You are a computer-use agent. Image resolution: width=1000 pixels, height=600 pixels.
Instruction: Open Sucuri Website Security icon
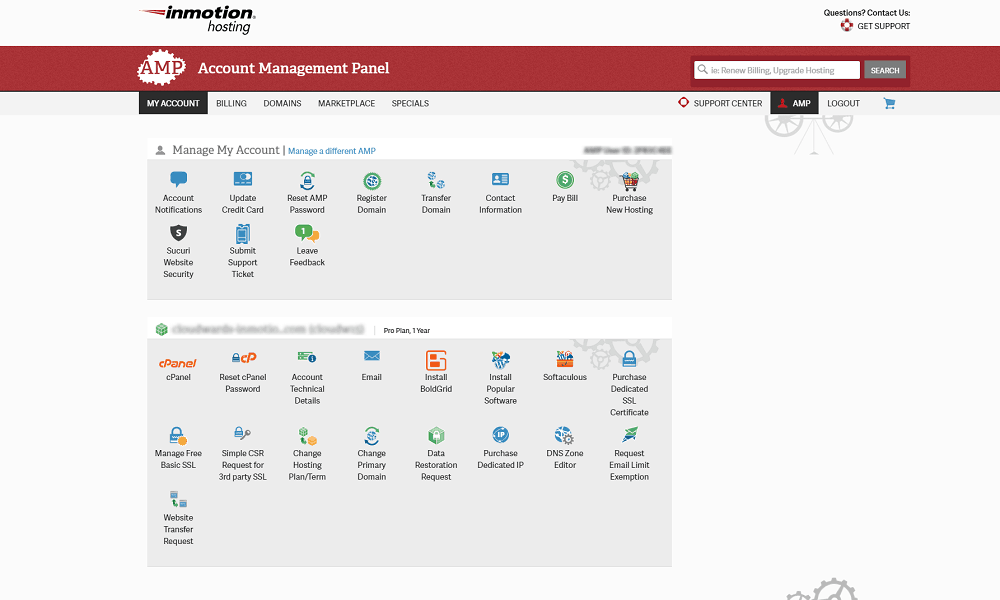point(179,233)
